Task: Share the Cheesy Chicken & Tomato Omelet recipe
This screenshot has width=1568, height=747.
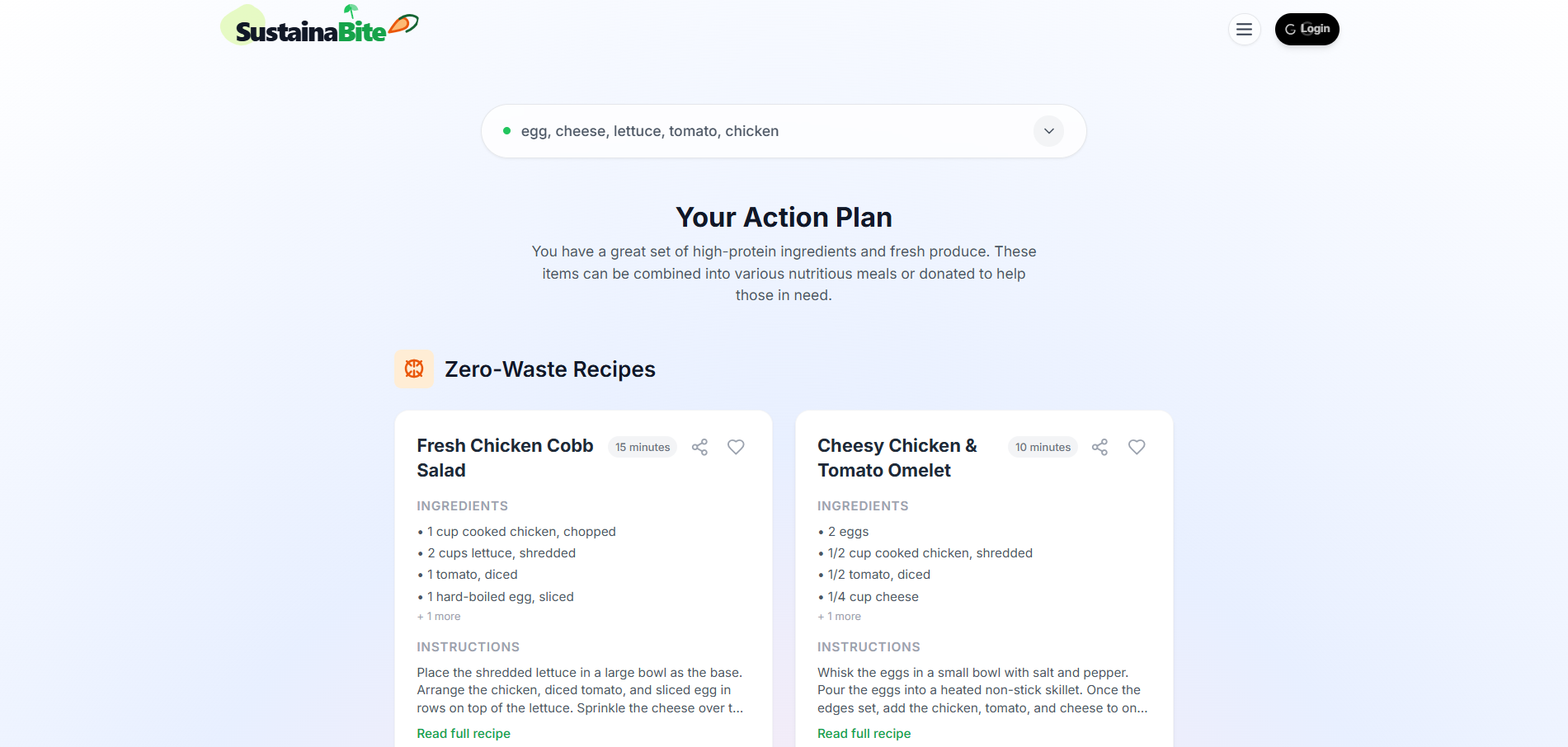Action: click(x=1099, y=447)
